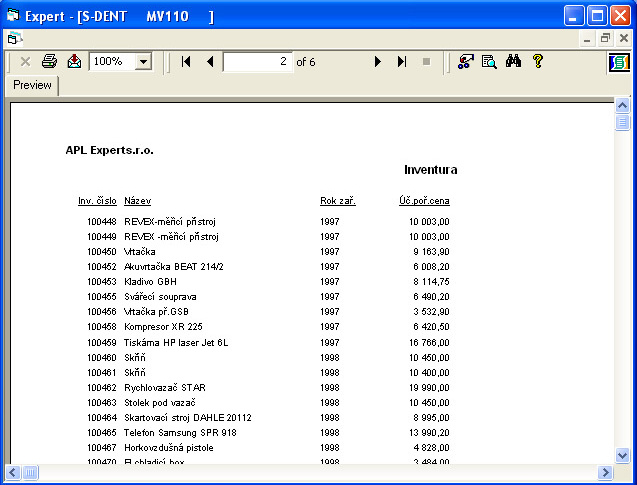Open the zoom level 100% dropdown
This screenshot has width=637, height=485.
142,62
